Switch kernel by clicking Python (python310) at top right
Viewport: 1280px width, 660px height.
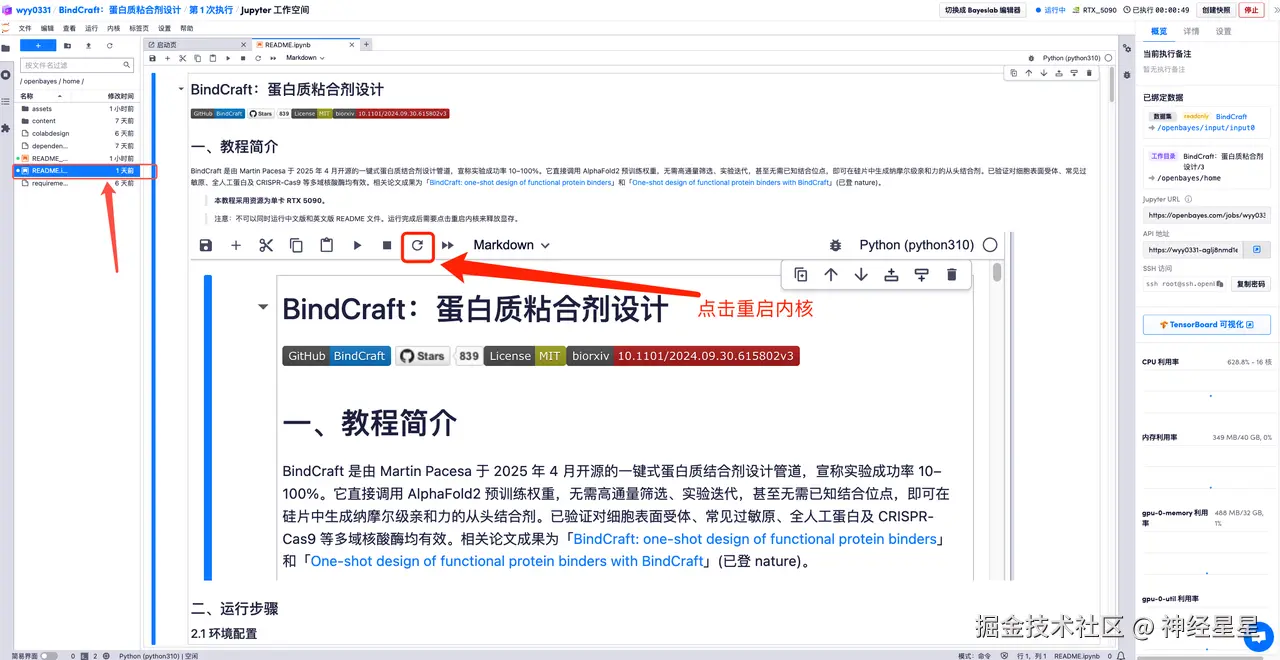1072,58
